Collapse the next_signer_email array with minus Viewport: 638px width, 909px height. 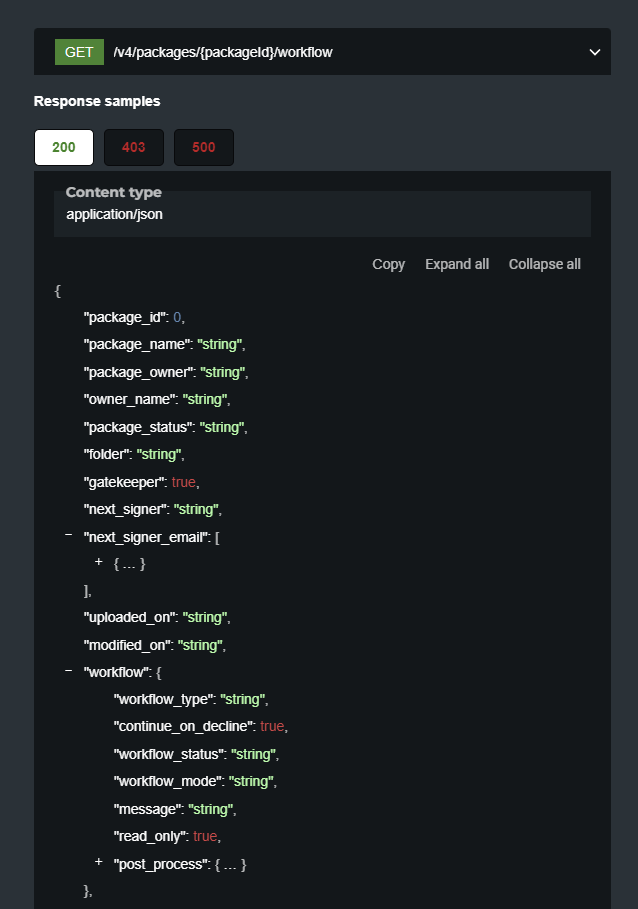point(69,536)
